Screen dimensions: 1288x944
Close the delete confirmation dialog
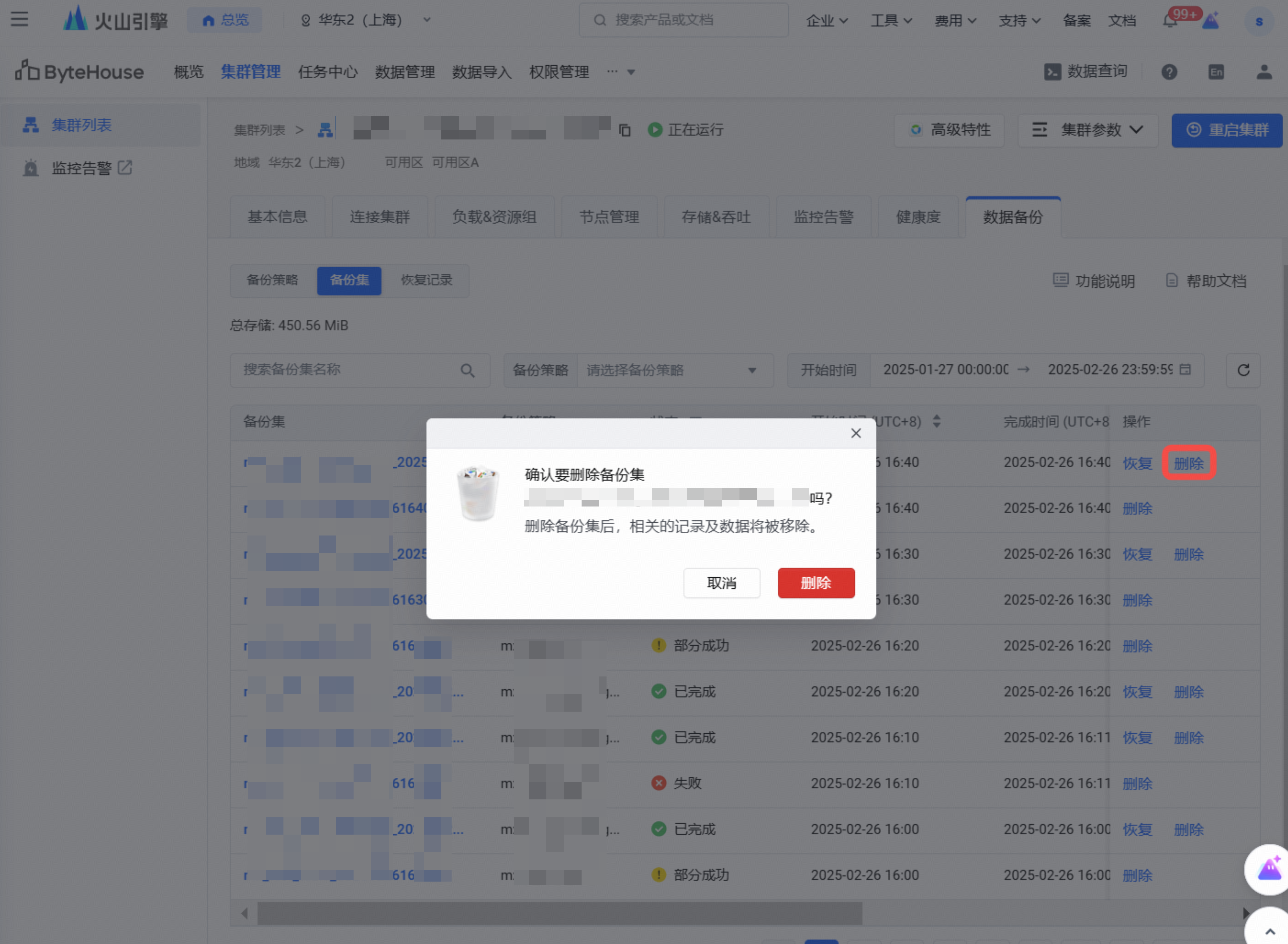[855, 433]
